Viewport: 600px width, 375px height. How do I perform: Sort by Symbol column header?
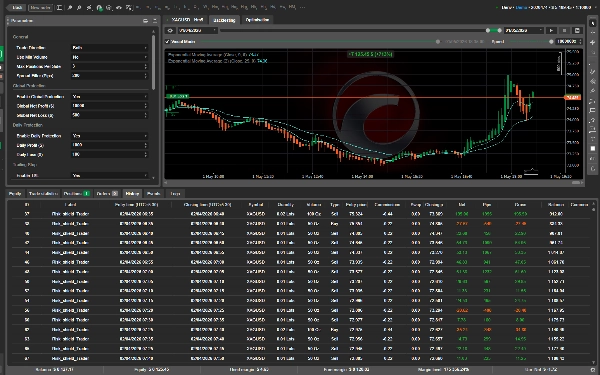tap(256, 205)
